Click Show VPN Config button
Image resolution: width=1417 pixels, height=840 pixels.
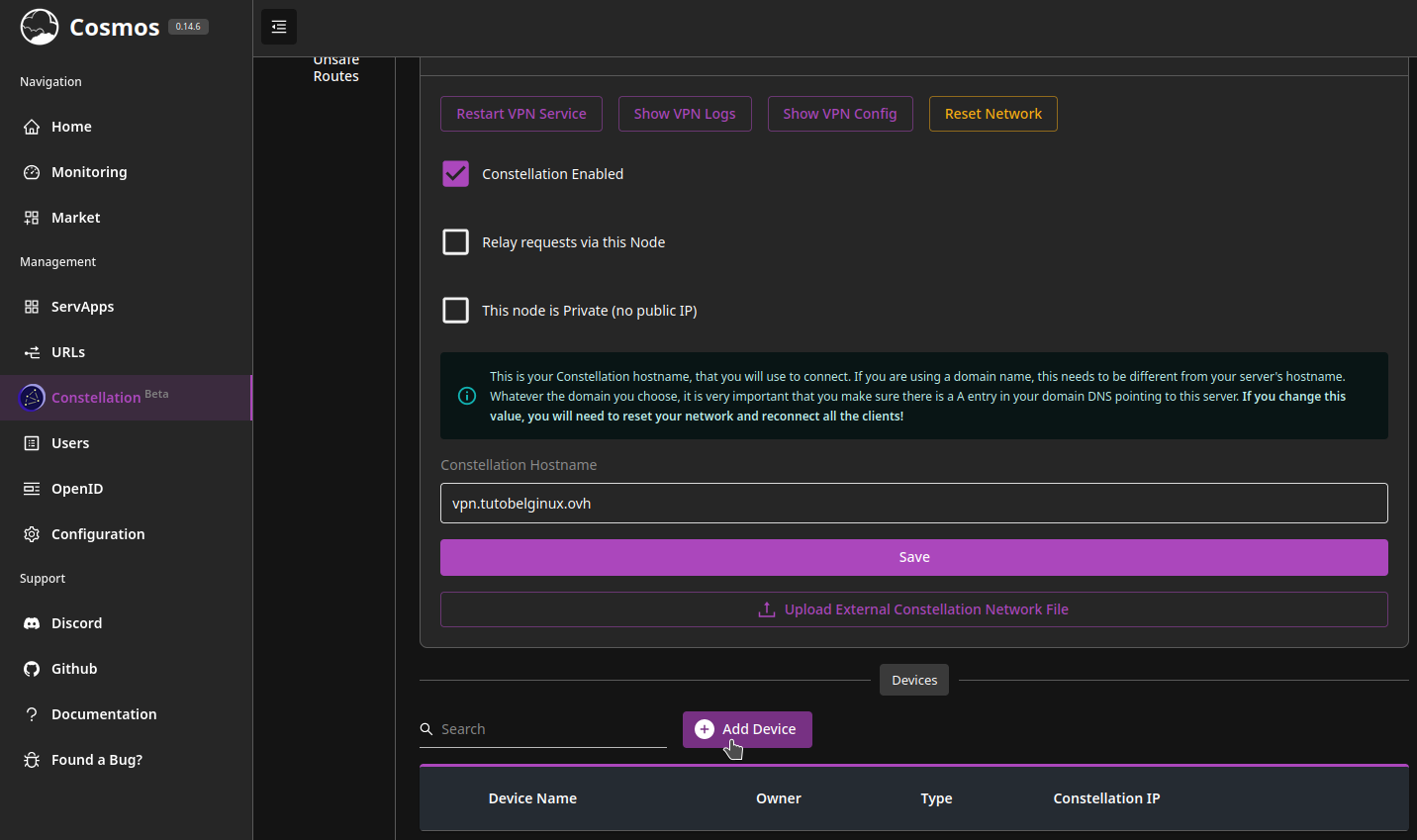[x=840, y=114]
